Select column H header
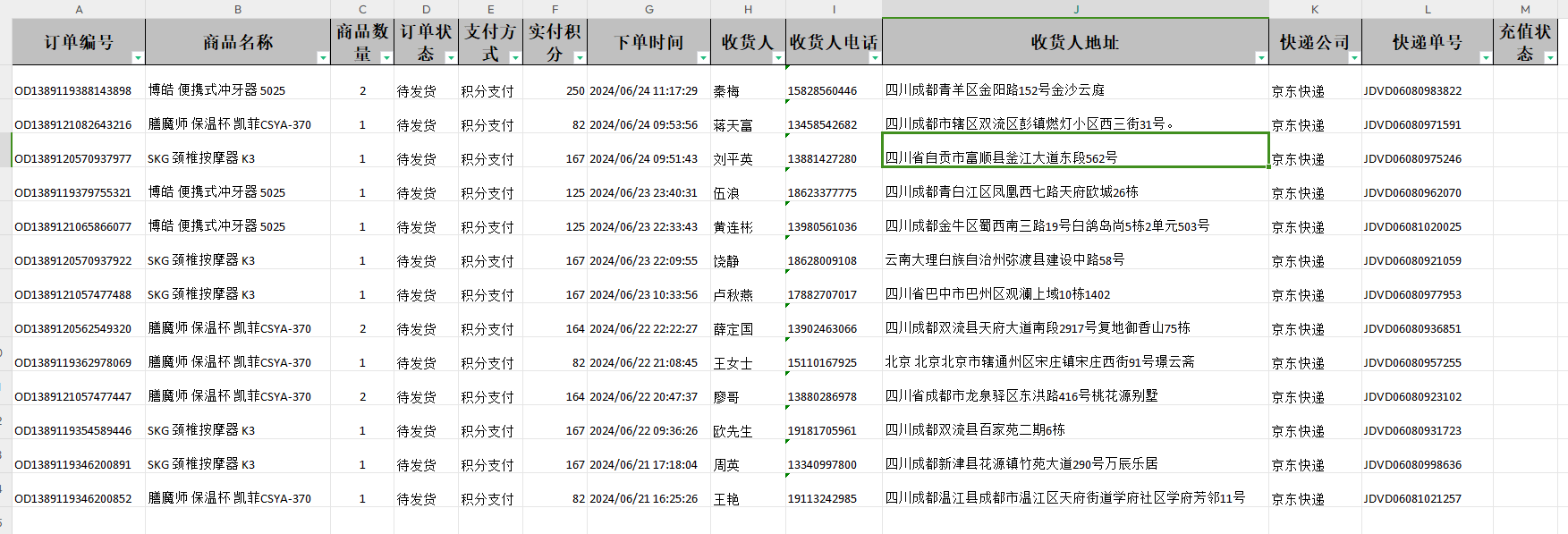Image resolution: width=1568 pixels, height=534 pixels. pos(748,9)
